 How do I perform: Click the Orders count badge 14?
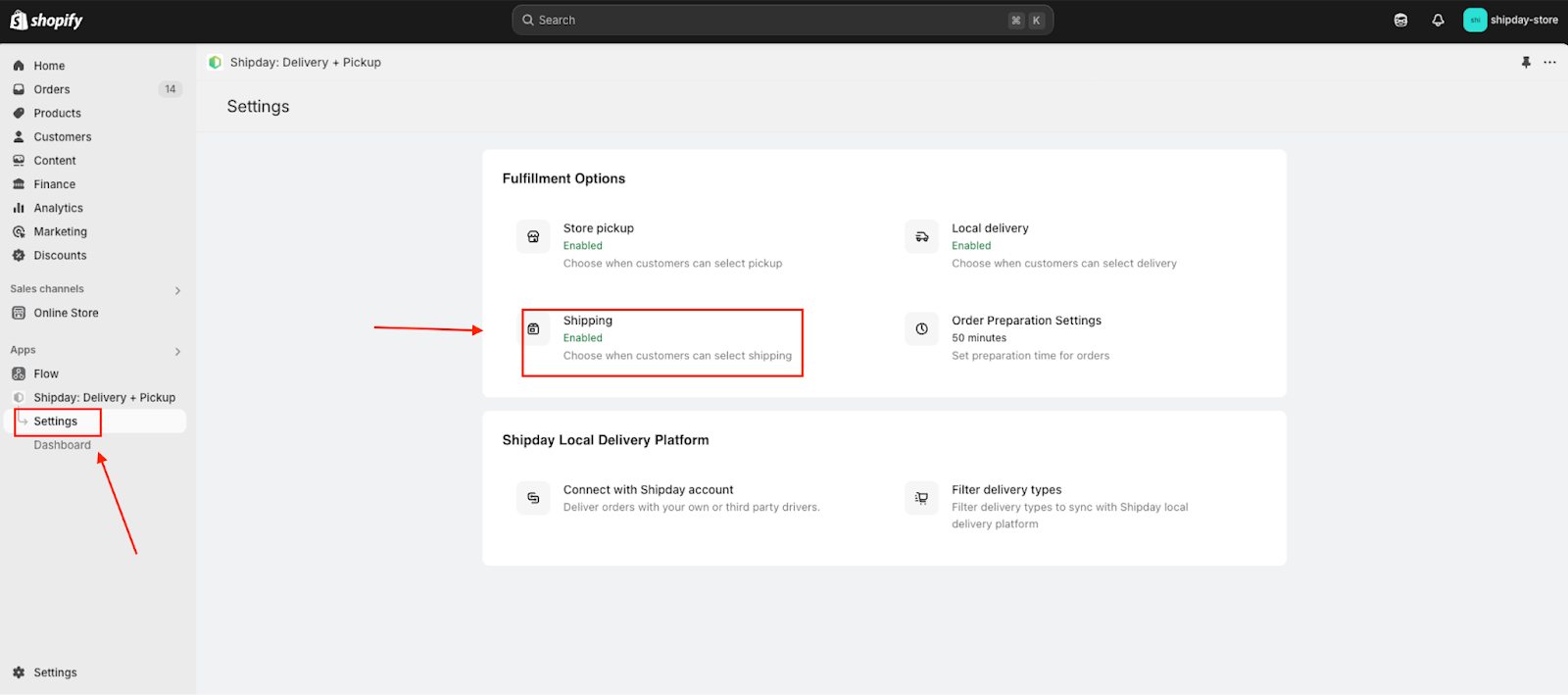click(x=171, y=89)
